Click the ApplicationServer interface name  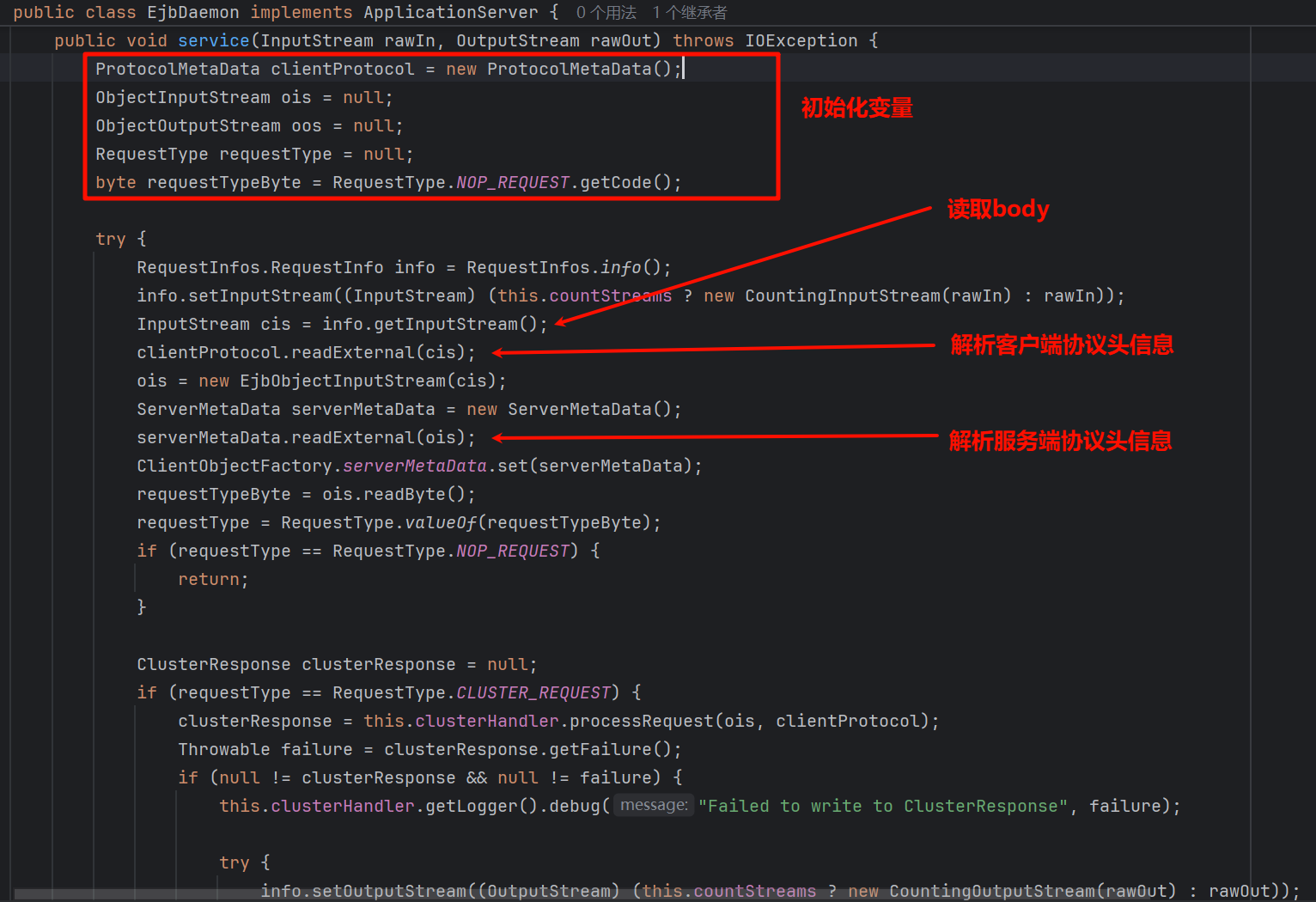click(x=450, y=13)
